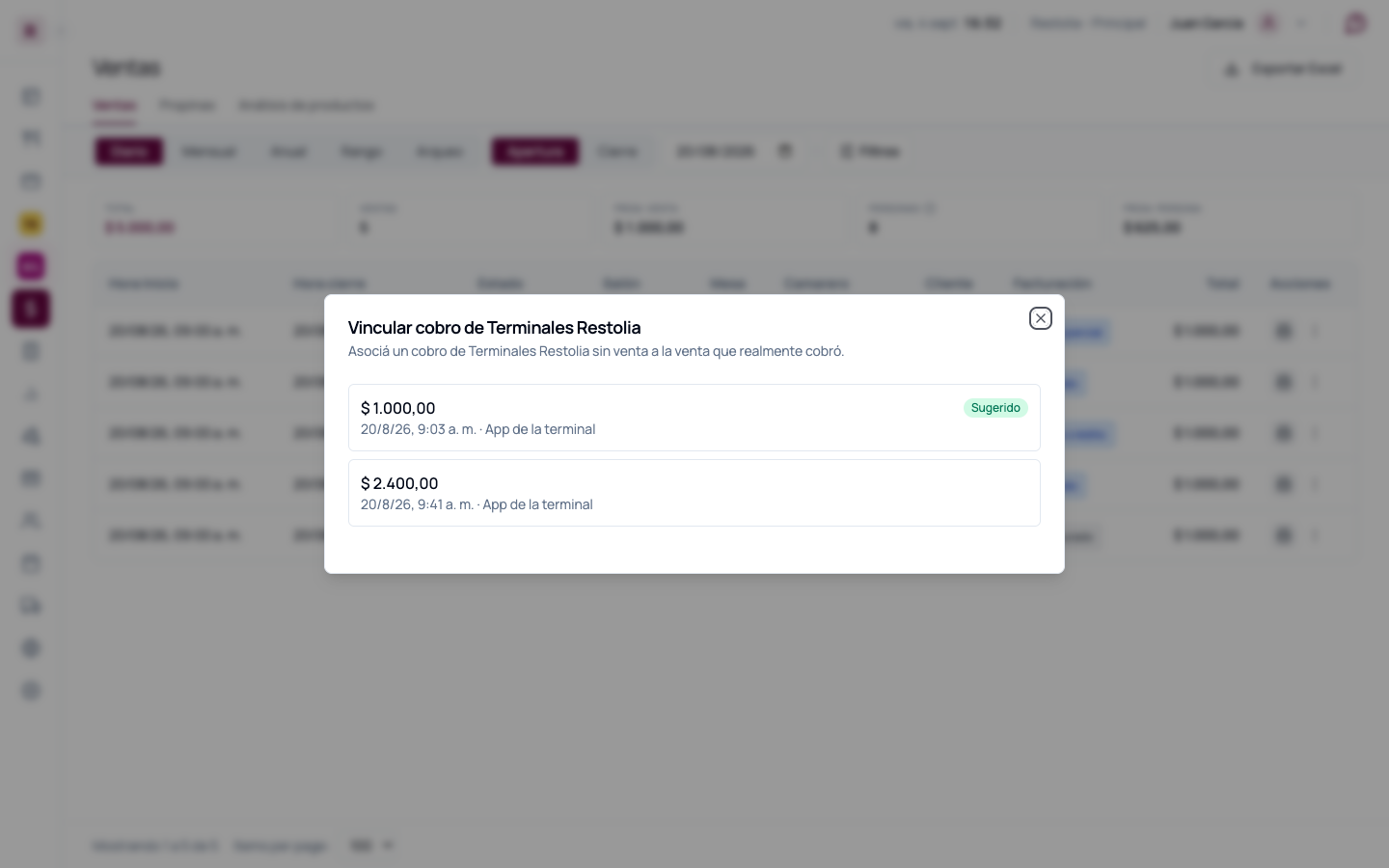Click the Exportar Excel button
Image resolution: width=1389 pixels, height=868 pixels.
(1284, 69)
